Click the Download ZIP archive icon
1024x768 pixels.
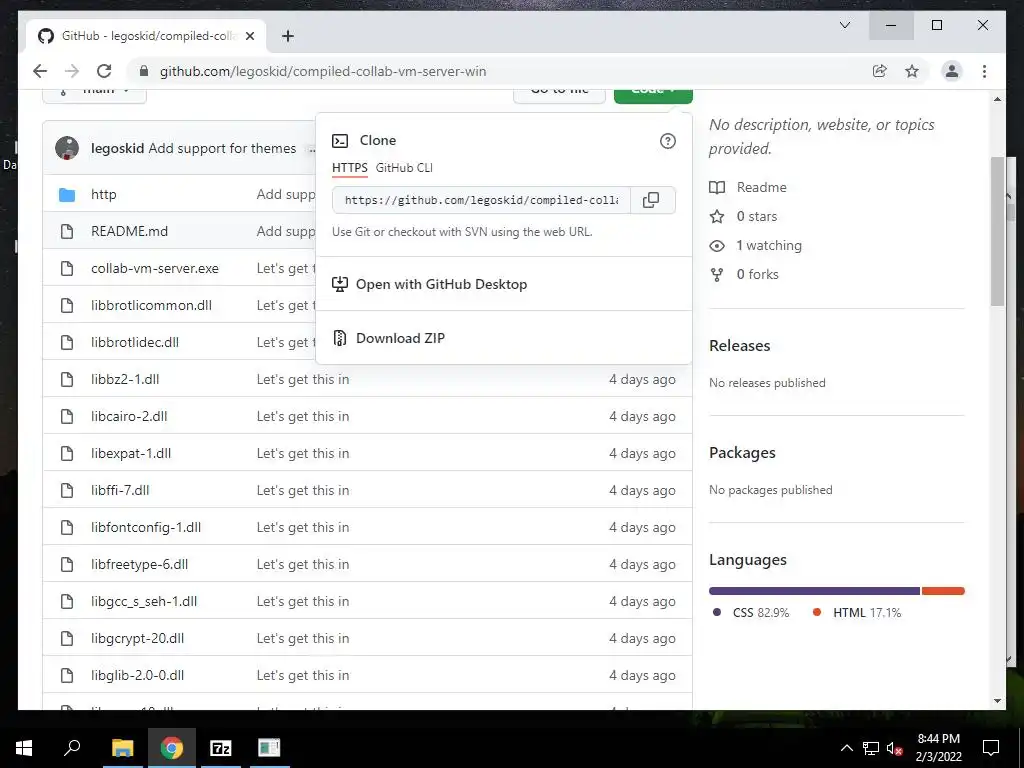pos(340,338)
